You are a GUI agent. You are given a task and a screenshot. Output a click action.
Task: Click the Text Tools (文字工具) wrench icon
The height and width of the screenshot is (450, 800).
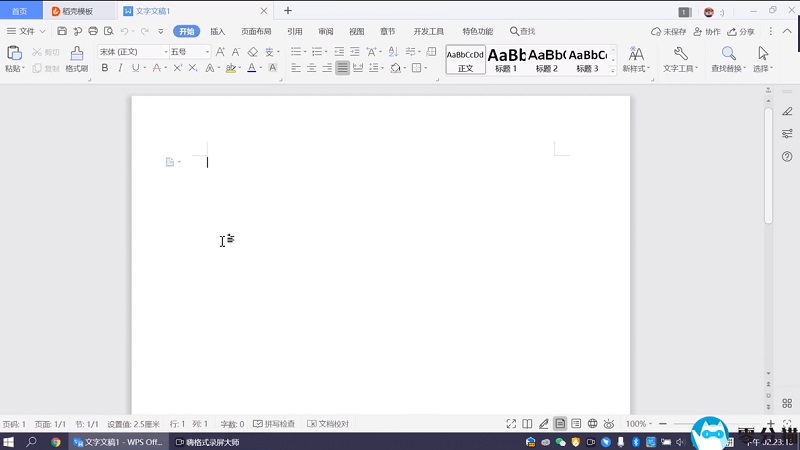(x=680, y=58)
